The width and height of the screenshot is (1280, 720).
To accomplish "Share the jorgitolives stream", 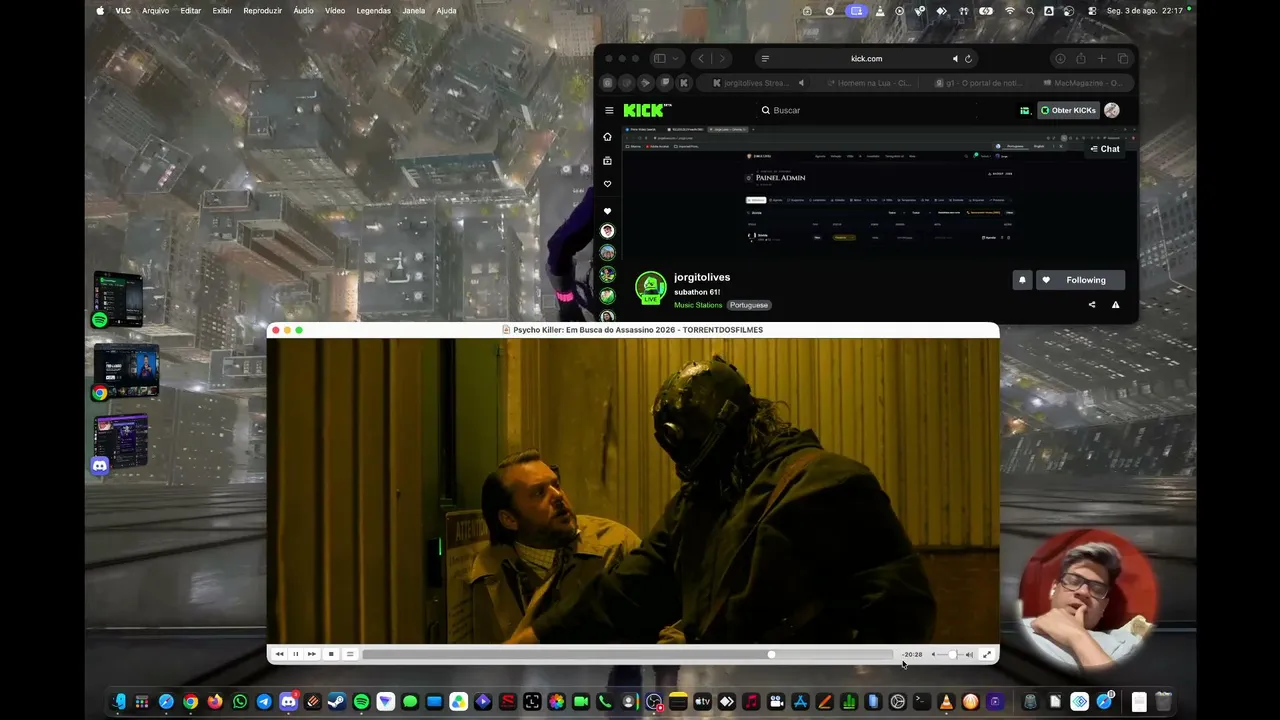I will [1092, 305].
